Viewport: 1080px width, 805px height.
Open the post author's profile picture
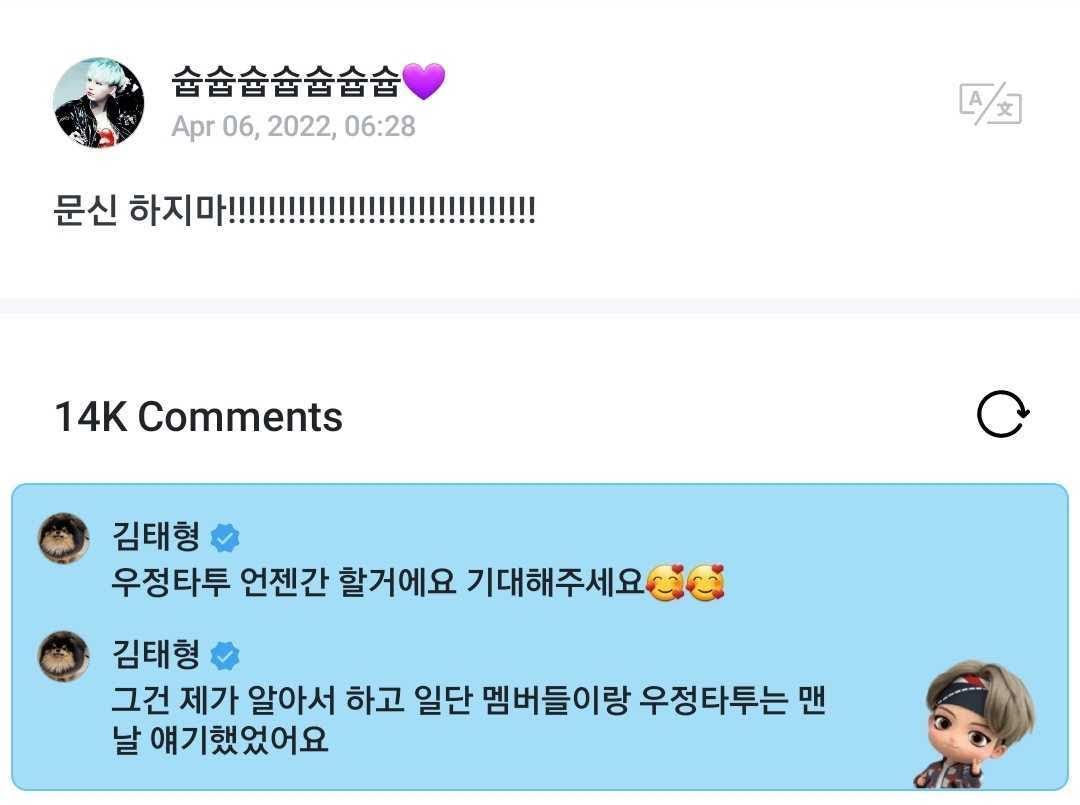pyautogui.click(x=98, y=103)
